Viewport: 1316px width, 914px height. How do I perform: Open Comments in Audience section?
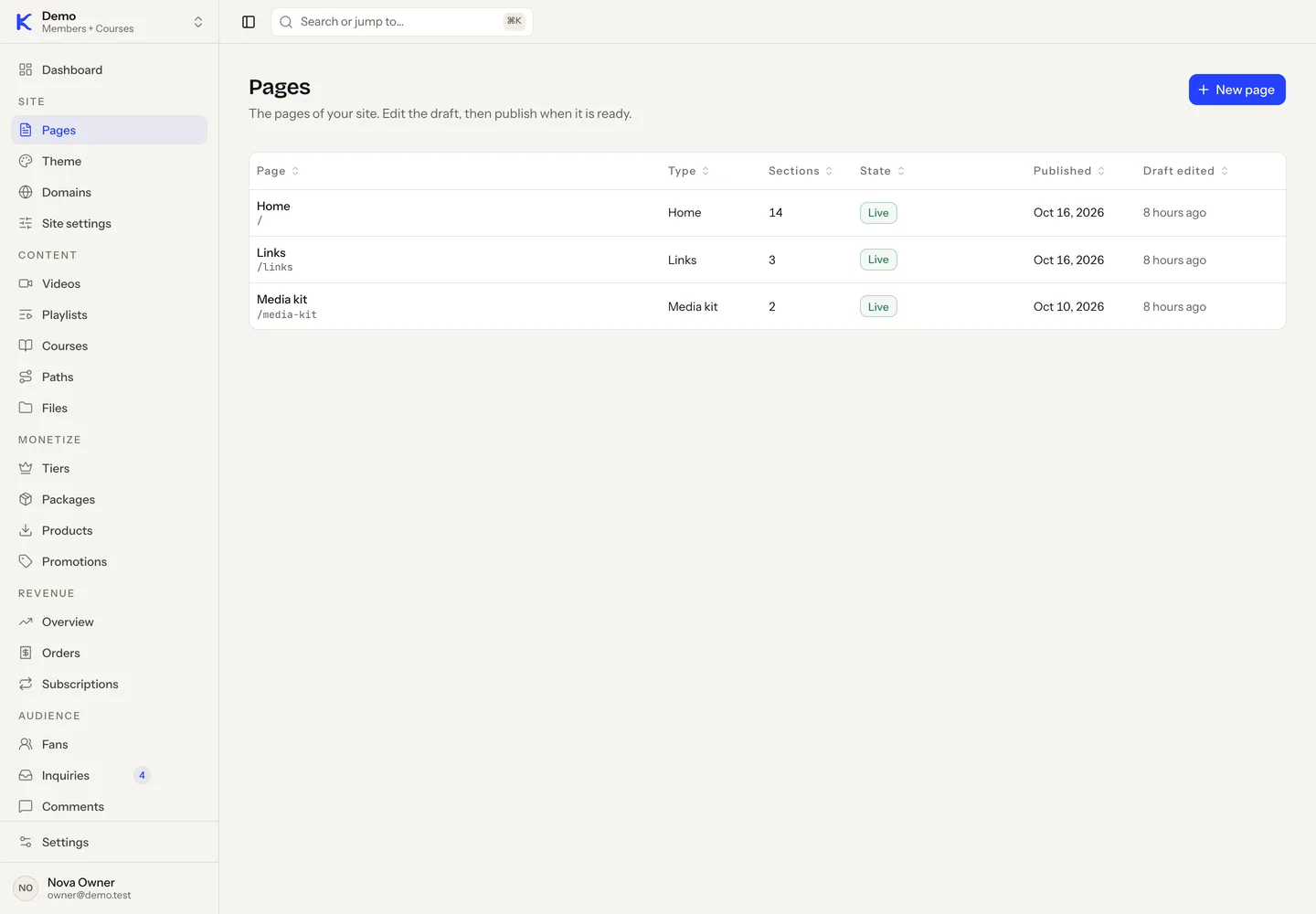[x=110, y=806]
